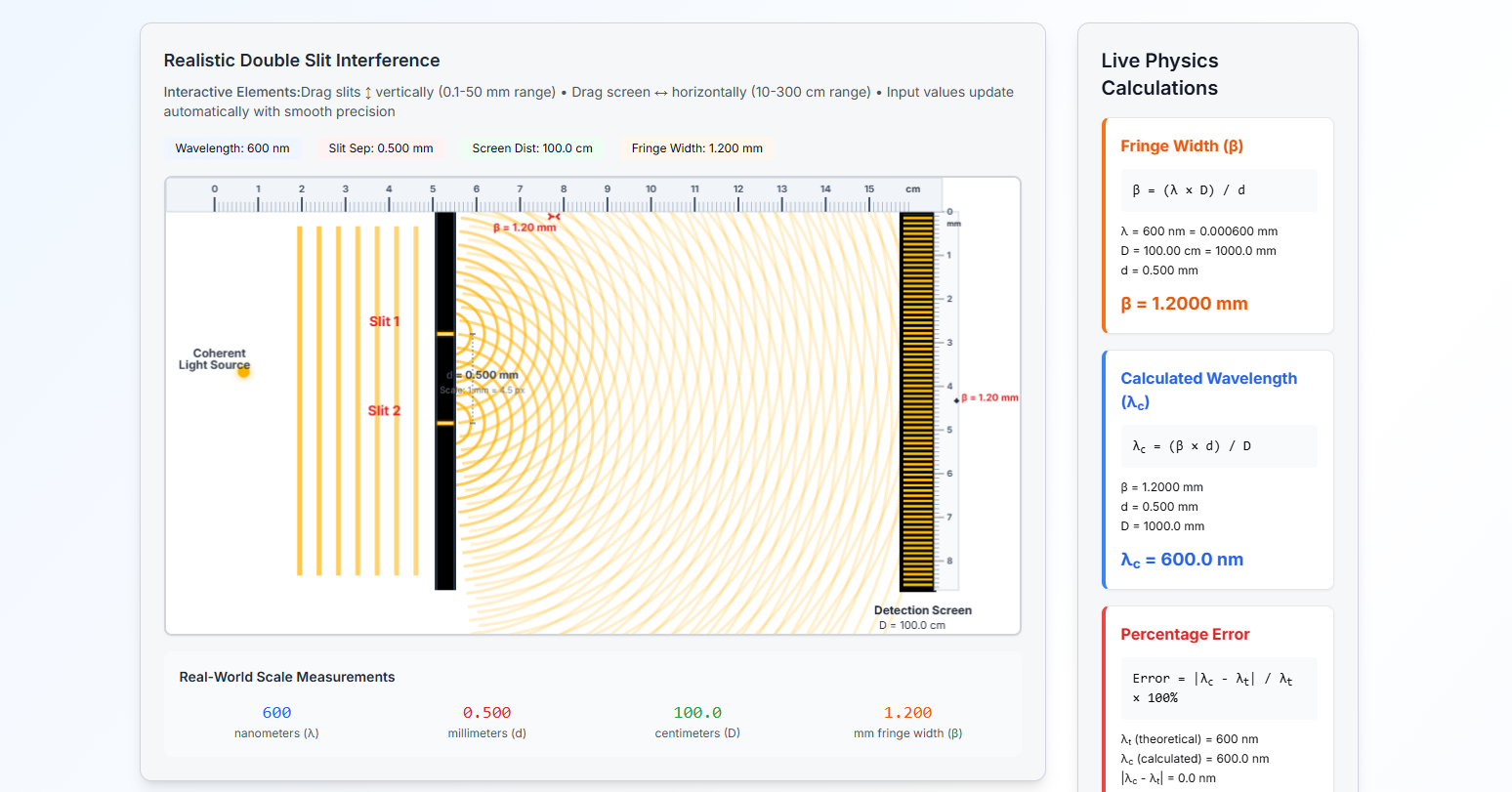Click the vertical mm ruler at 6 mark
1512x792 pixels.
click(947, 474)
